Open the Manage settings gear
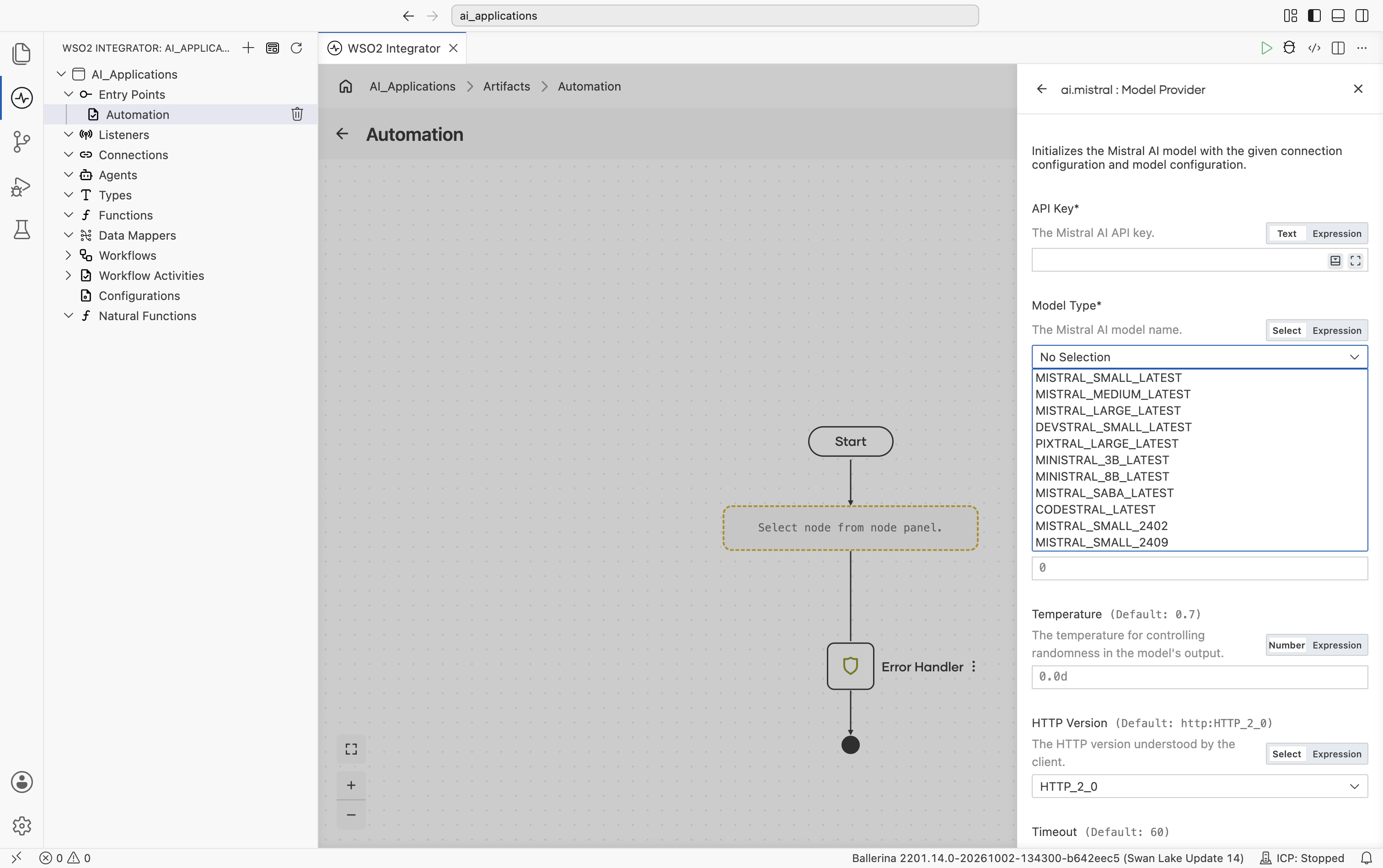 [21, 825]
